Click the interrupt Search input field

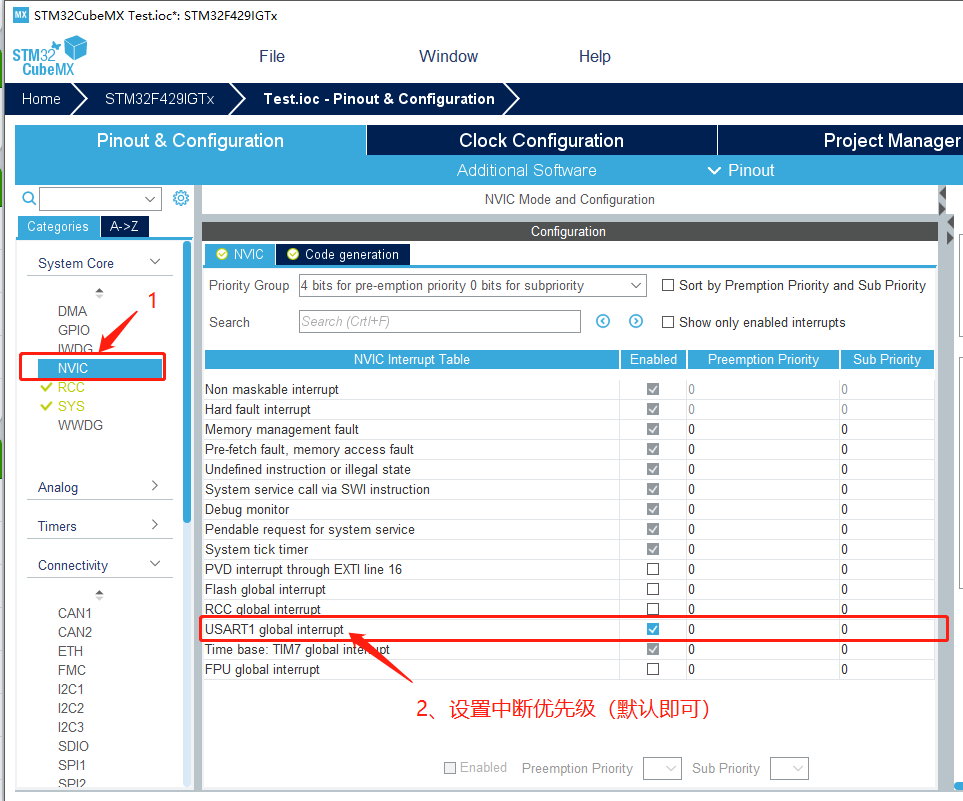[x=440, y=321]
